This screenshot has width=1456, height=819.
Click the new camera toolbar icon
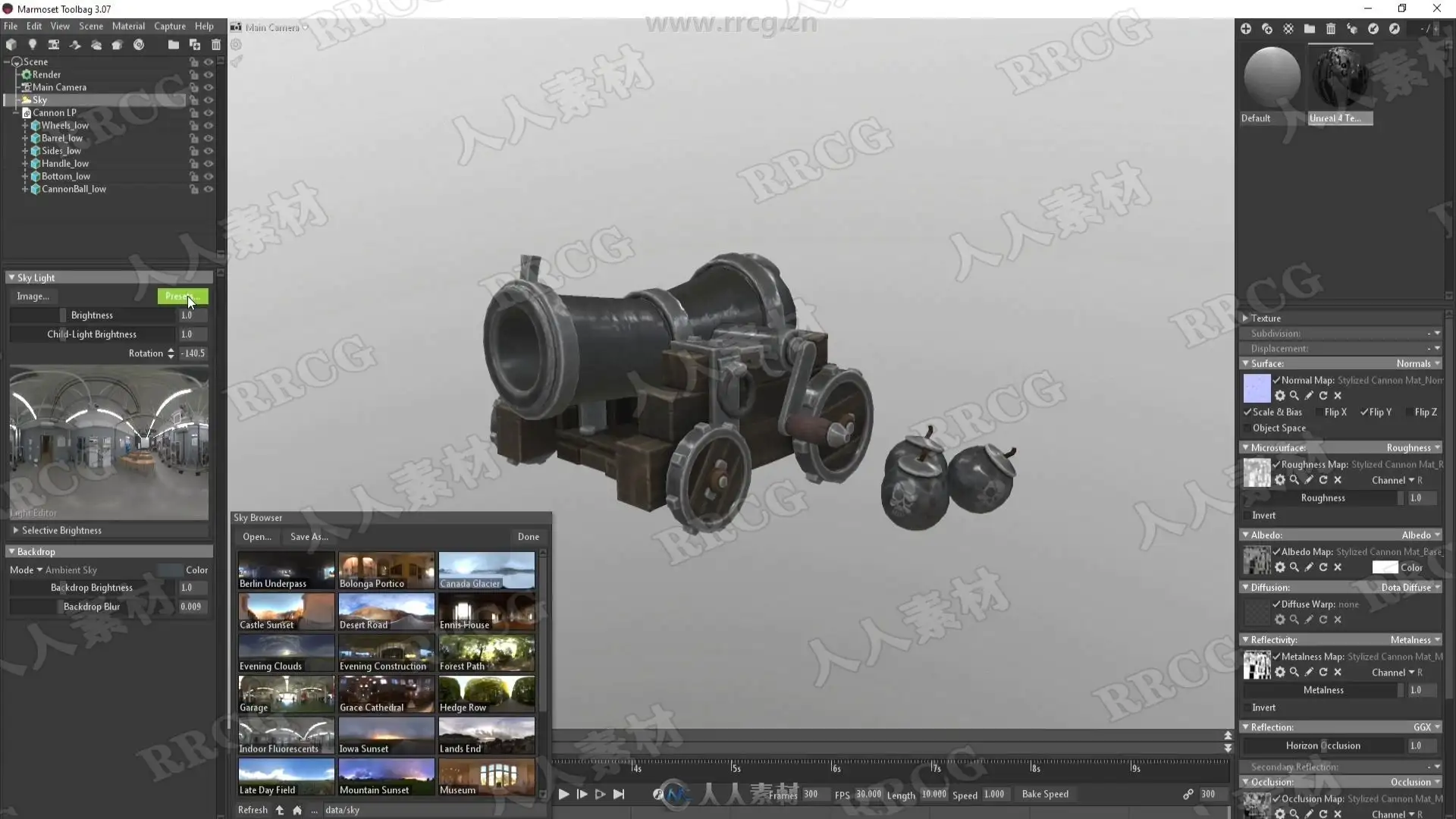(x=53, y=45)
